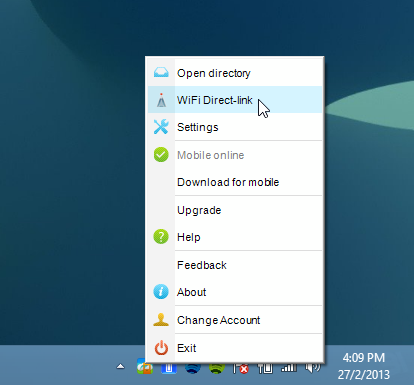Choose Open directory from the tray menu
This screenshot has height=385, width=414.
pos(235,73)
